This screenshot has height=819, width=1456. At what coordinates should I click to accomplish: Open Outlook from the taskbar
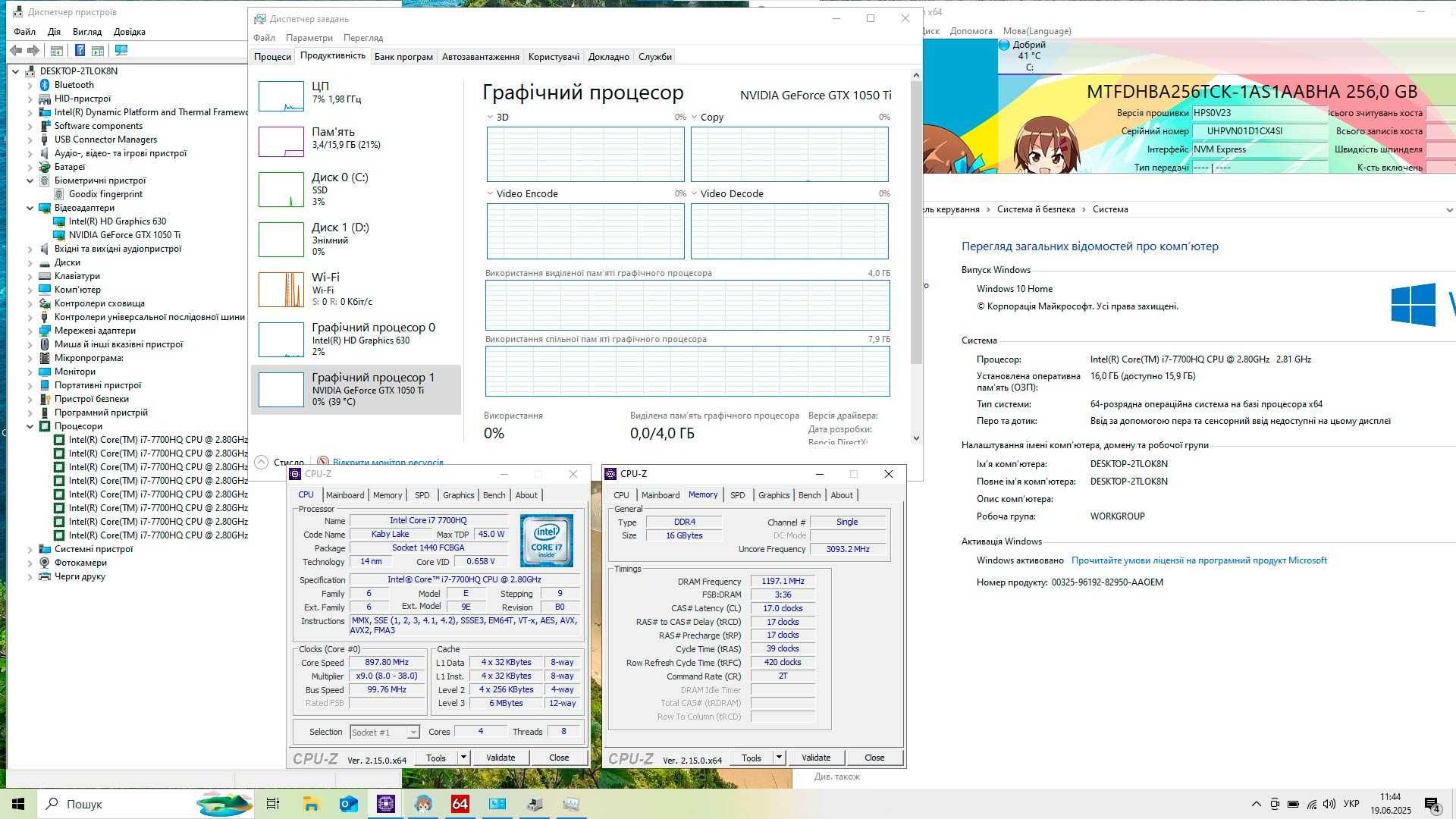coord(348,804)
